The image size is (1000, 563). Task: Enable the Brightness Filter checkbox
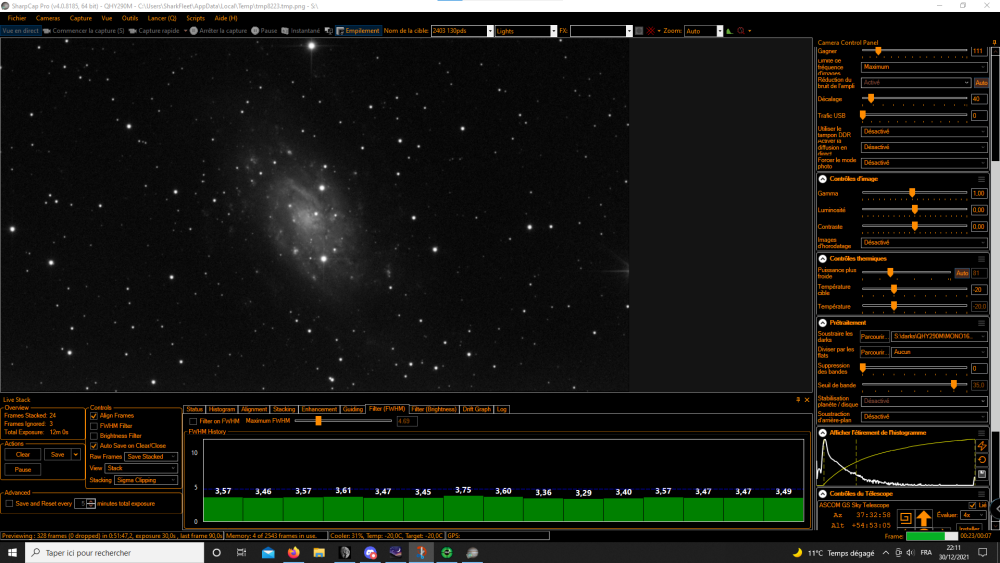coord(94,436)
